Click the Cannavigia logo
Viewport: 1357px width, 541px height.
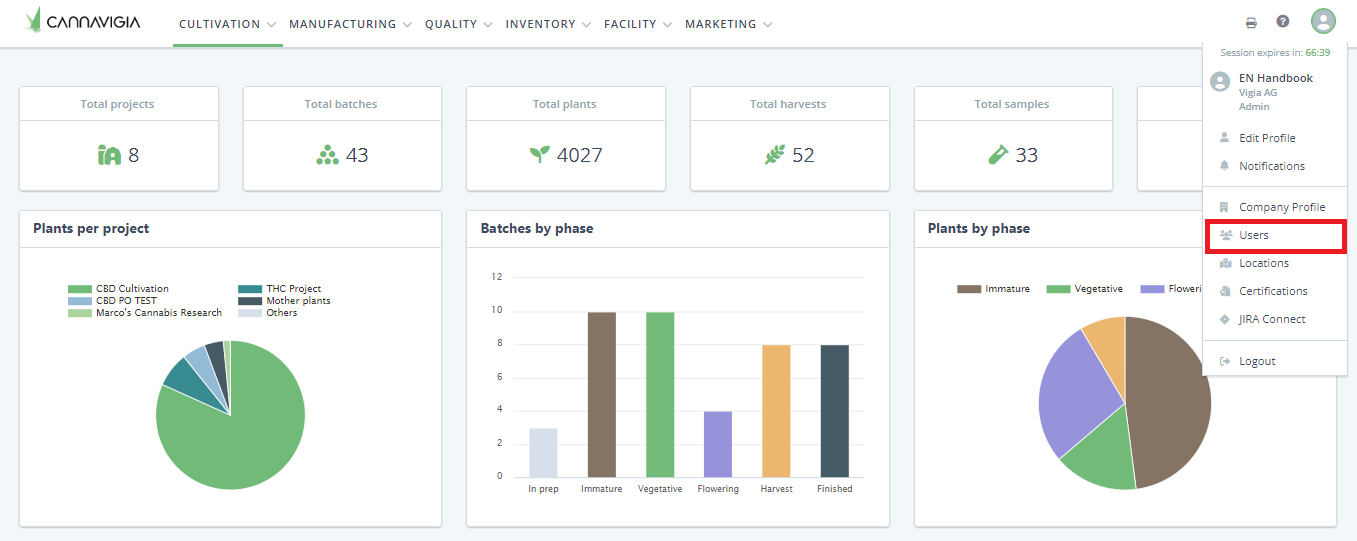click(x=83, y=21)
